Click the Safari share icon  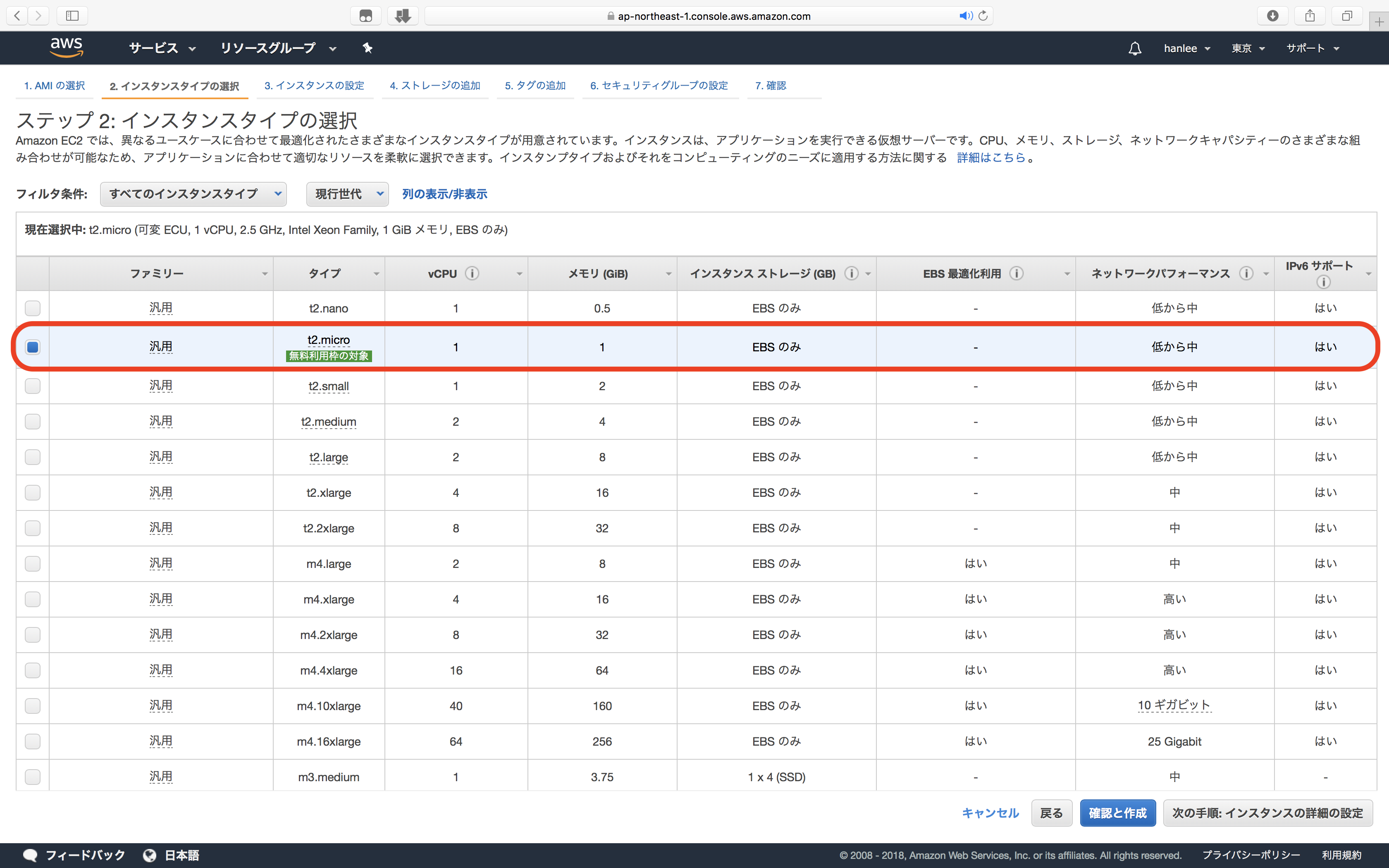tap(1310, 16)
